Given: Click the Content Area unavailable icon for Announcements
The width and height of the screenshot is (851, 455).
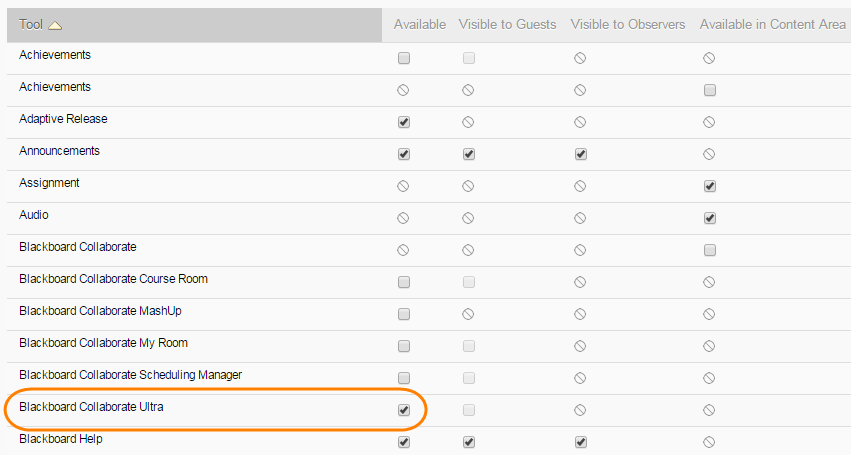Looking at the screenshot, I should [x=709, y=154].
